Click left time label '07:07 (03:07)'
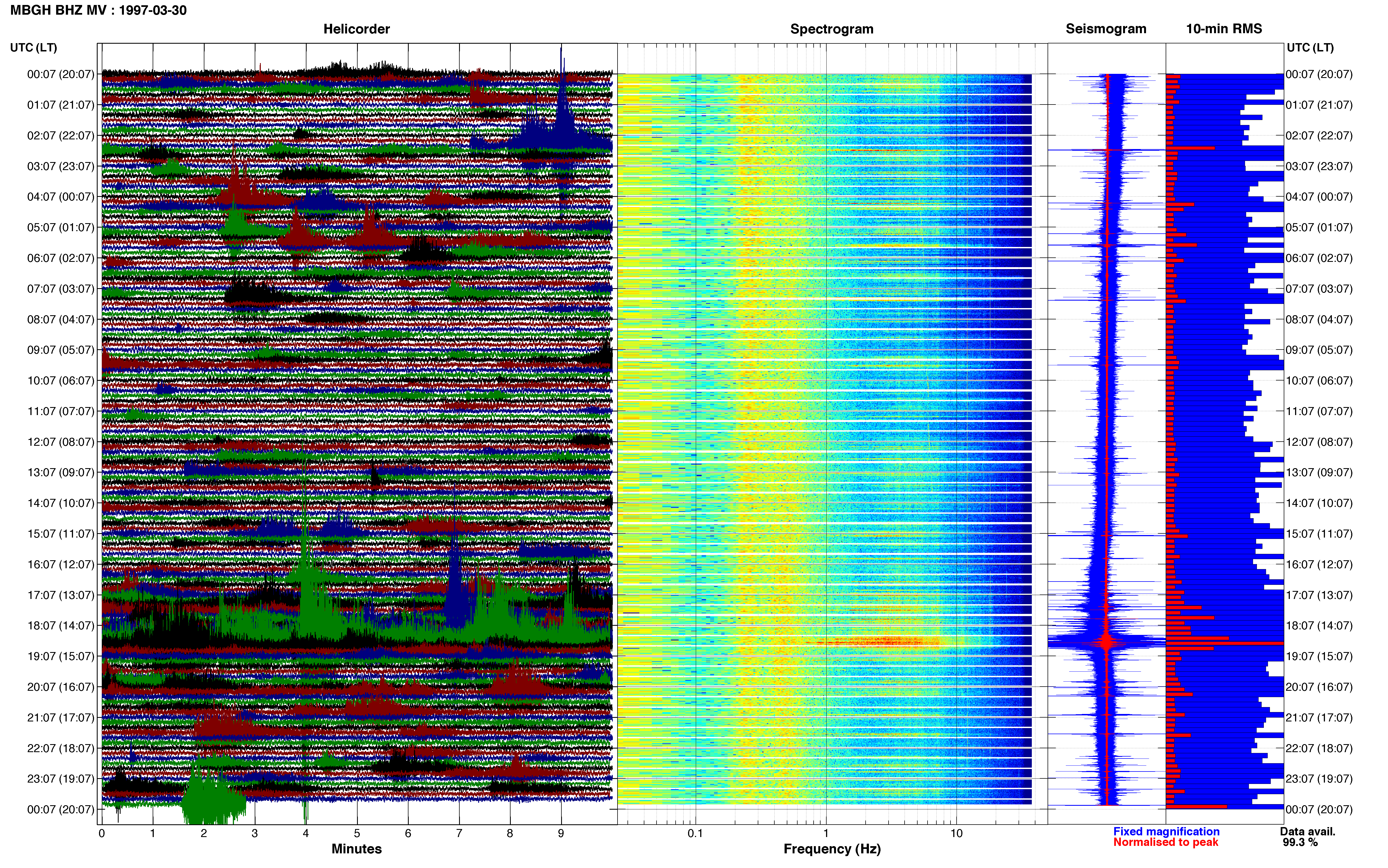The width and height of the screenshot is (1388, 868). coord(60,289)
